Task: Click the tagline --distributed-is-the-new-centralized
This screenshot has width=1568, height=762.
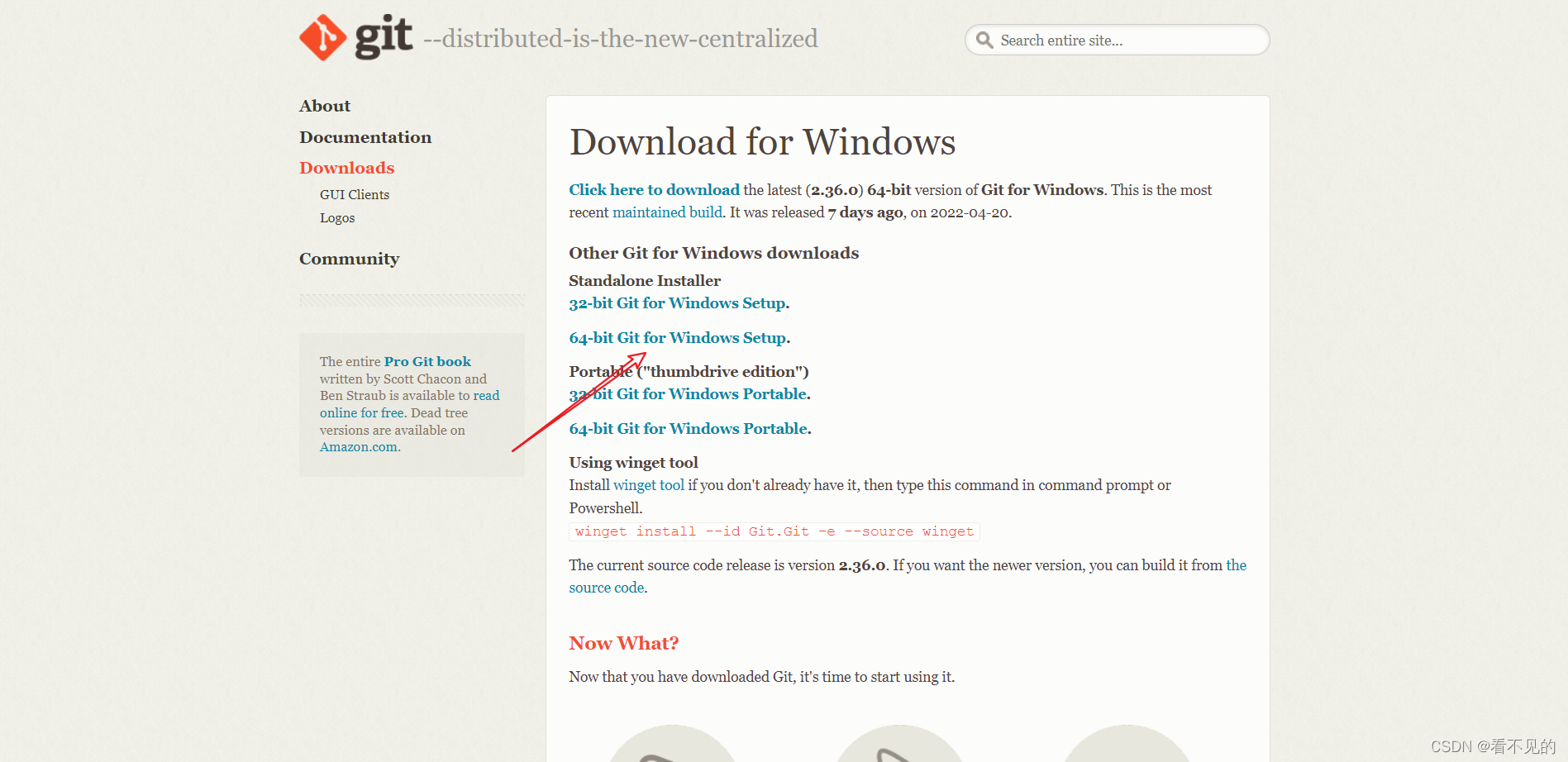Action: [621, 39]
